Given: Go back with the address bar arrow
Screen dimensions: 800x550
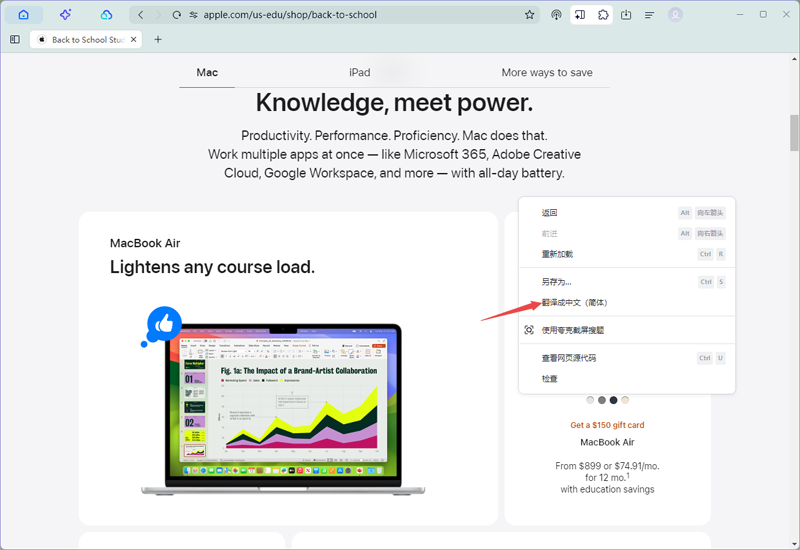Looking at the screenshot, I should tap(141, 15).
